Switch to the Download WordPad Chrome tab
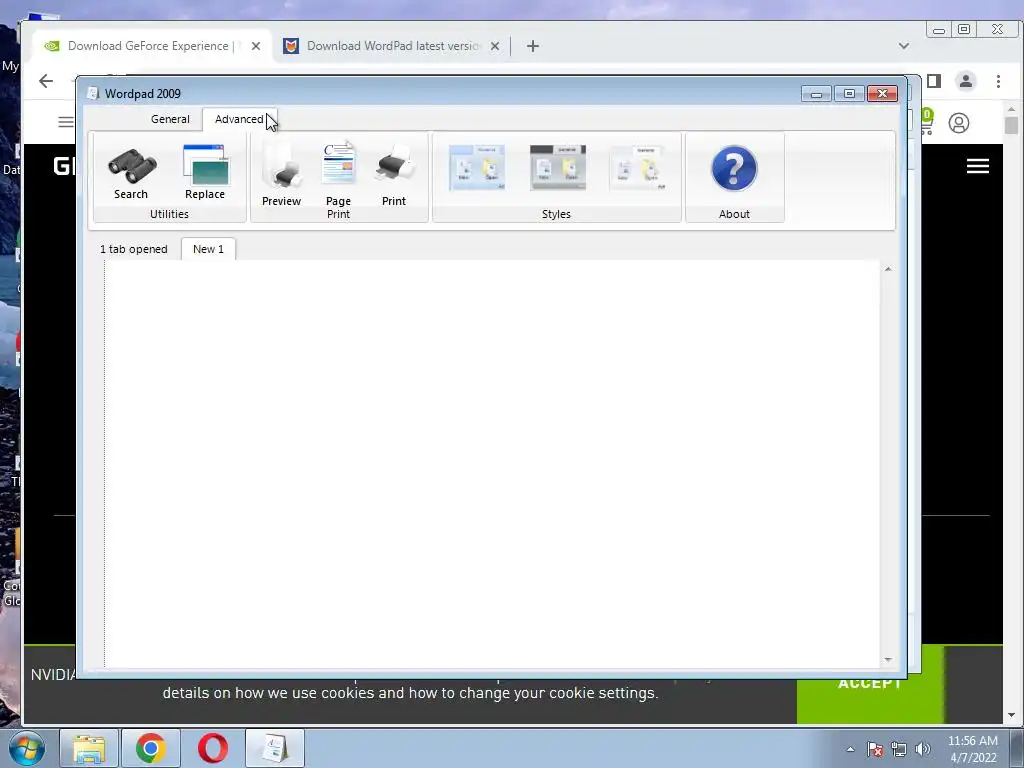This screenshot has width=1024, height=768. (393, 46)
